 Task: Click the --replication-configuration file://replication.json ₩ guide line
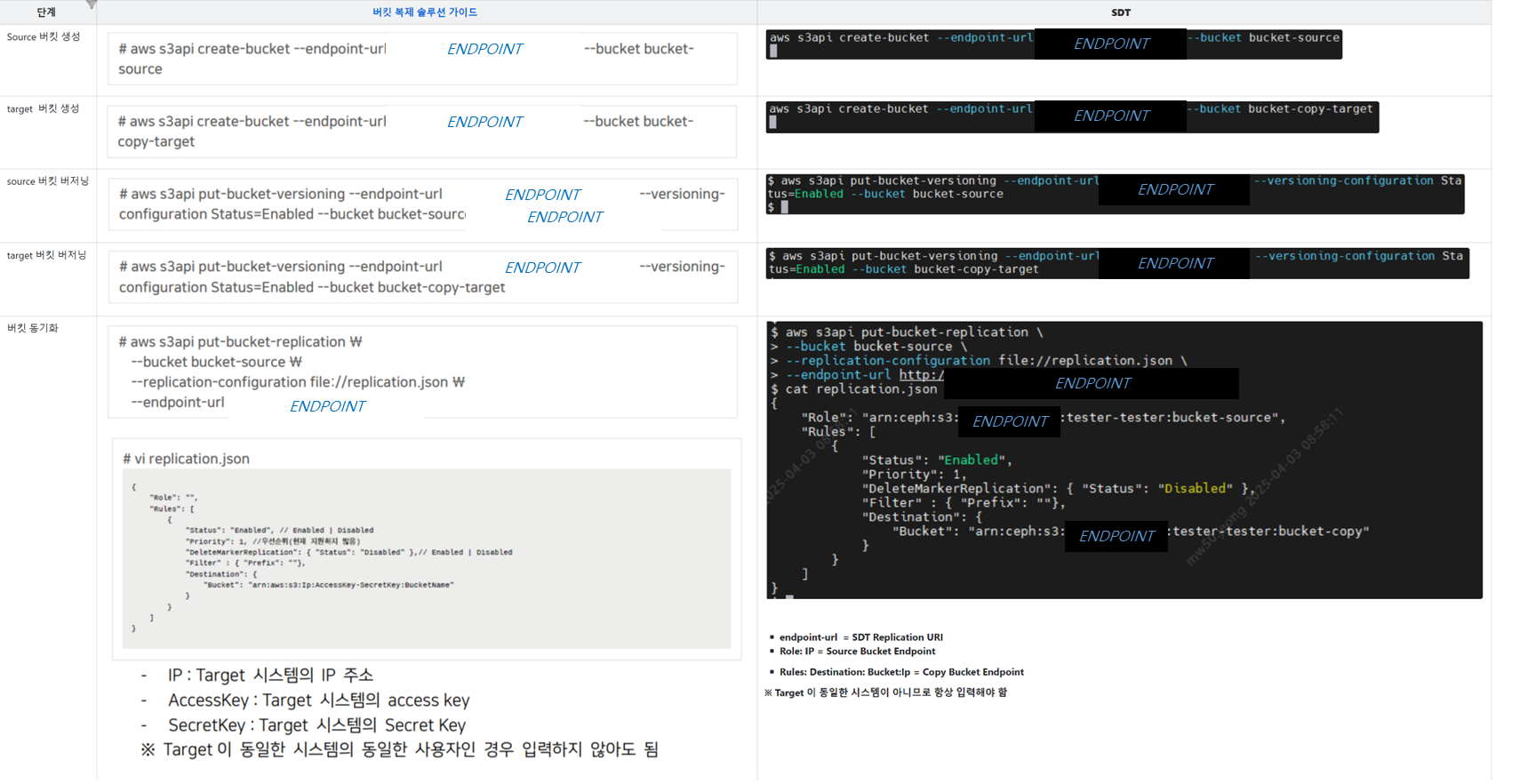click(298, 382)
